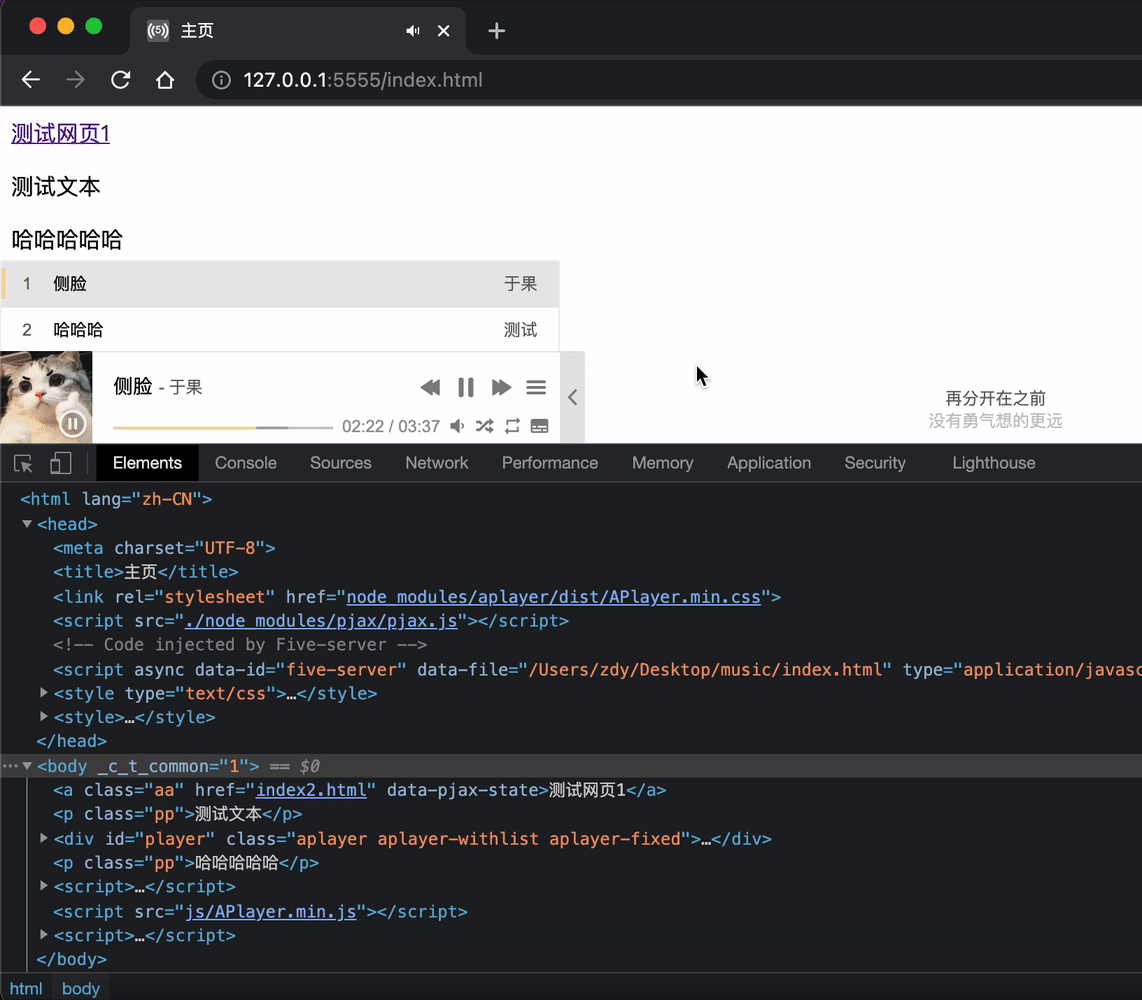
Task: Close the 主页 browser tab
Action: [444, 31]
